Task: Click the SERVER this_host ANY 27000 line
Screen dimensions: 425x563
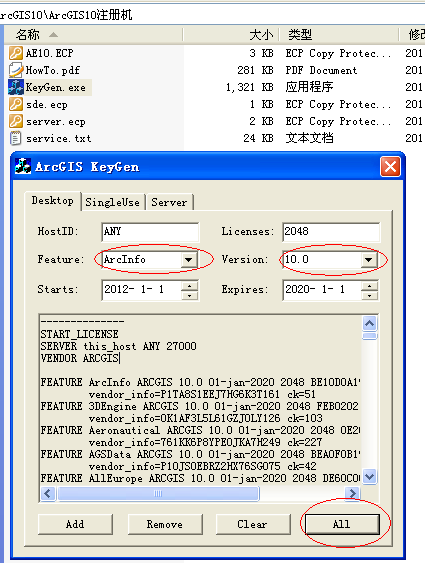Action: [x=118, y=346]
